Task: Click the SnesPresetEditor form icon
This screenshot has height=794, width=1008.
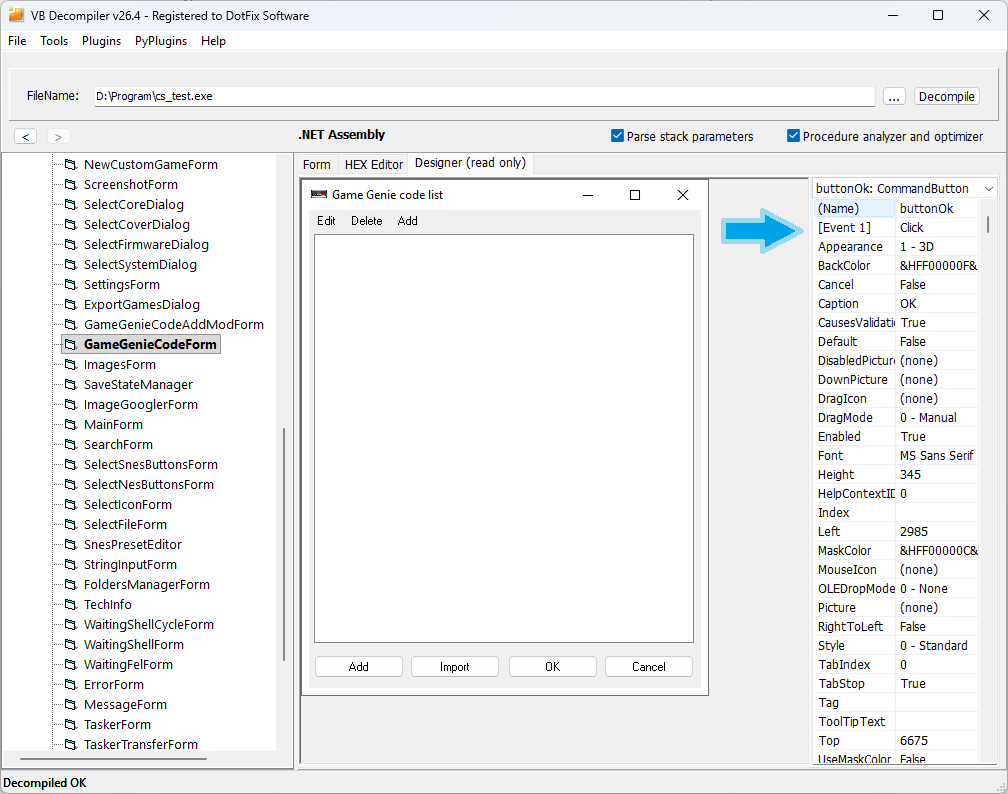Action: pyautogui.click(x=71, y=544)
